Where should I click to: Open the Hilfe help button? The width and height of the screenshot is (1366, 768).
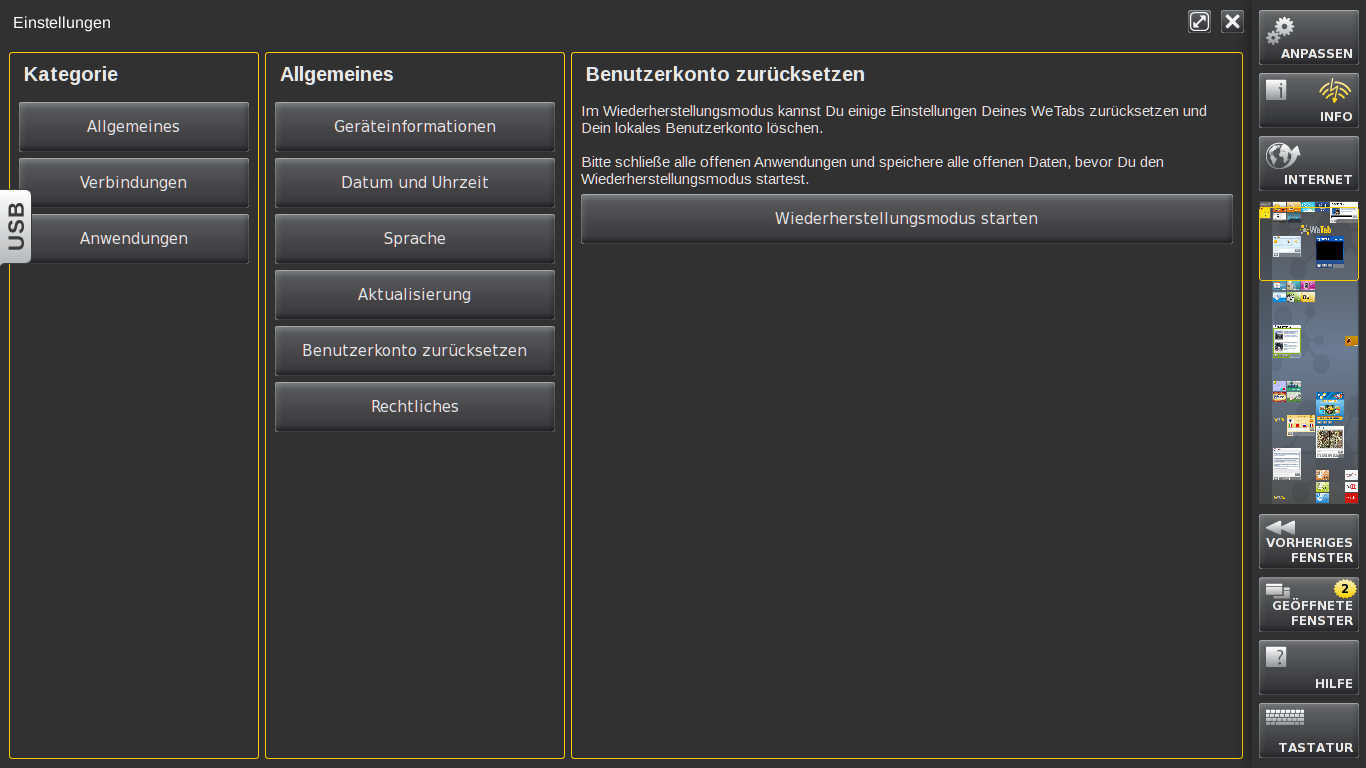click(1308, 668)
